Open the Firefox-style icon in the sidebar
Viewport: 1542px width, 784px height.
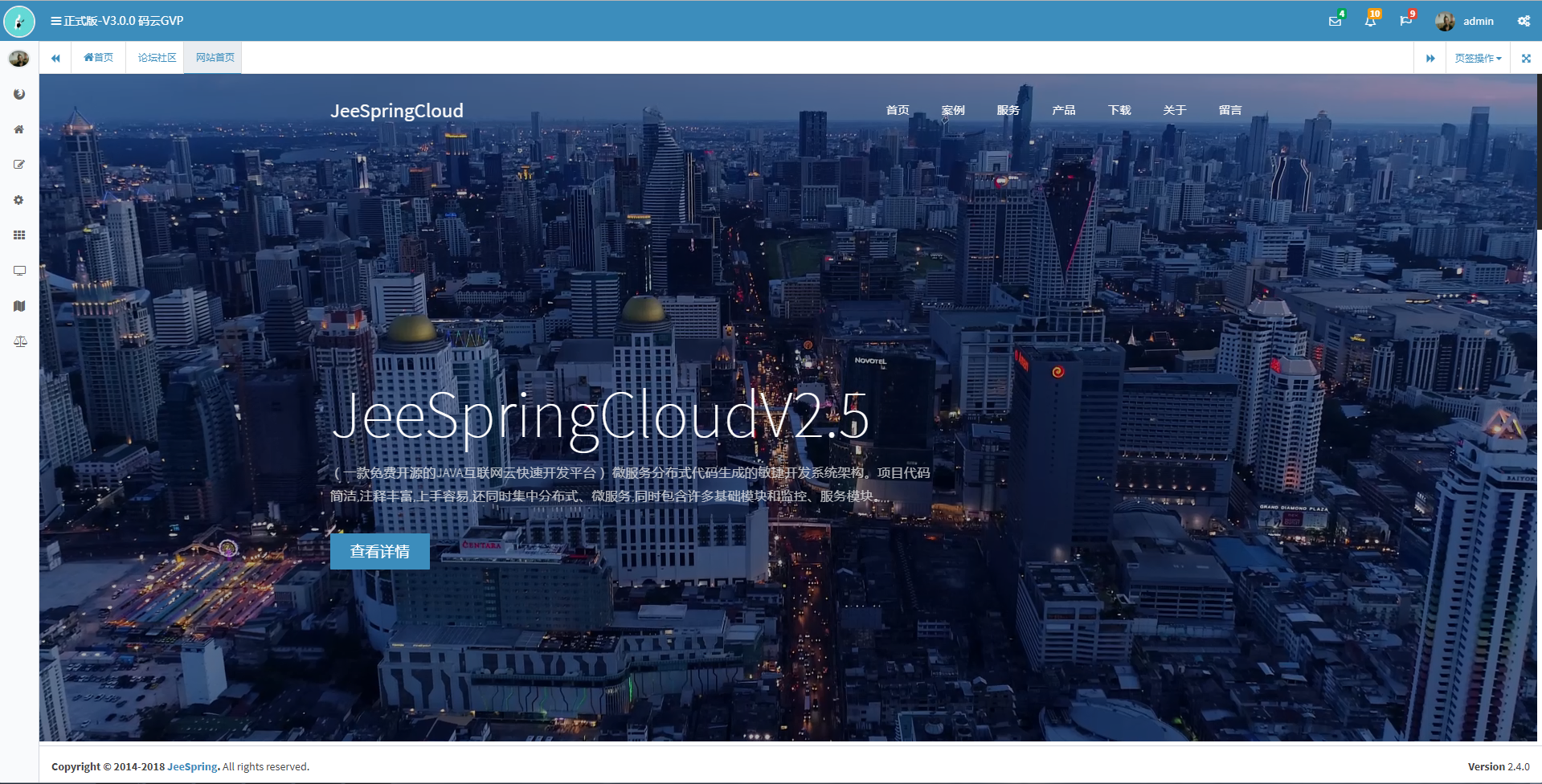19,94
